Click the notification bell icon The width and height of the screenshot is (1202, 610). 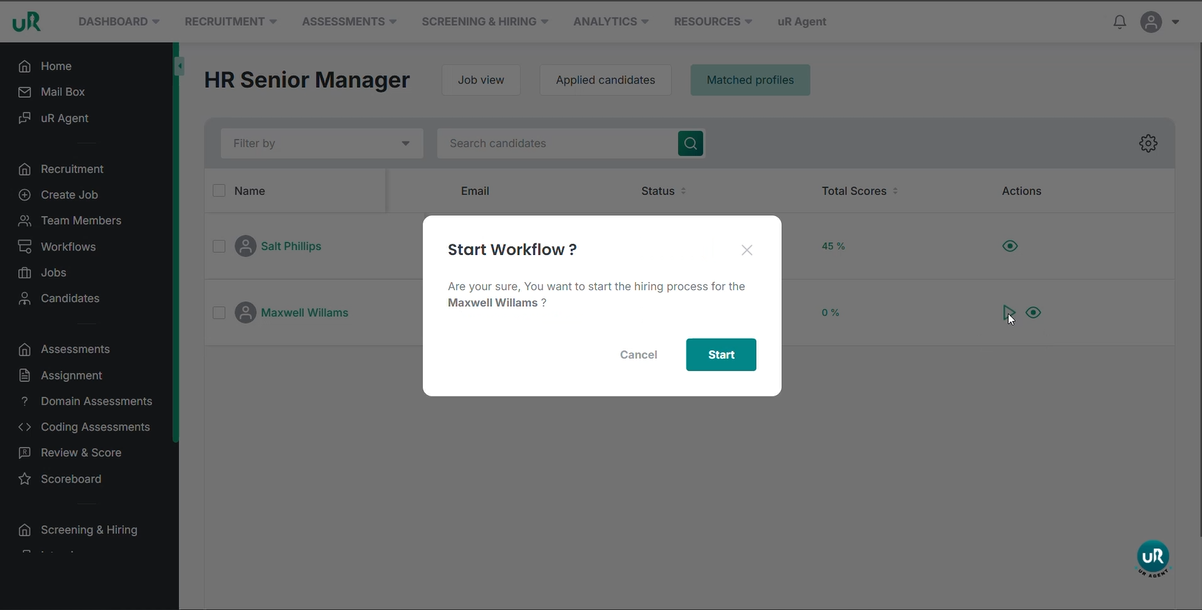[x=1119, y=22]
